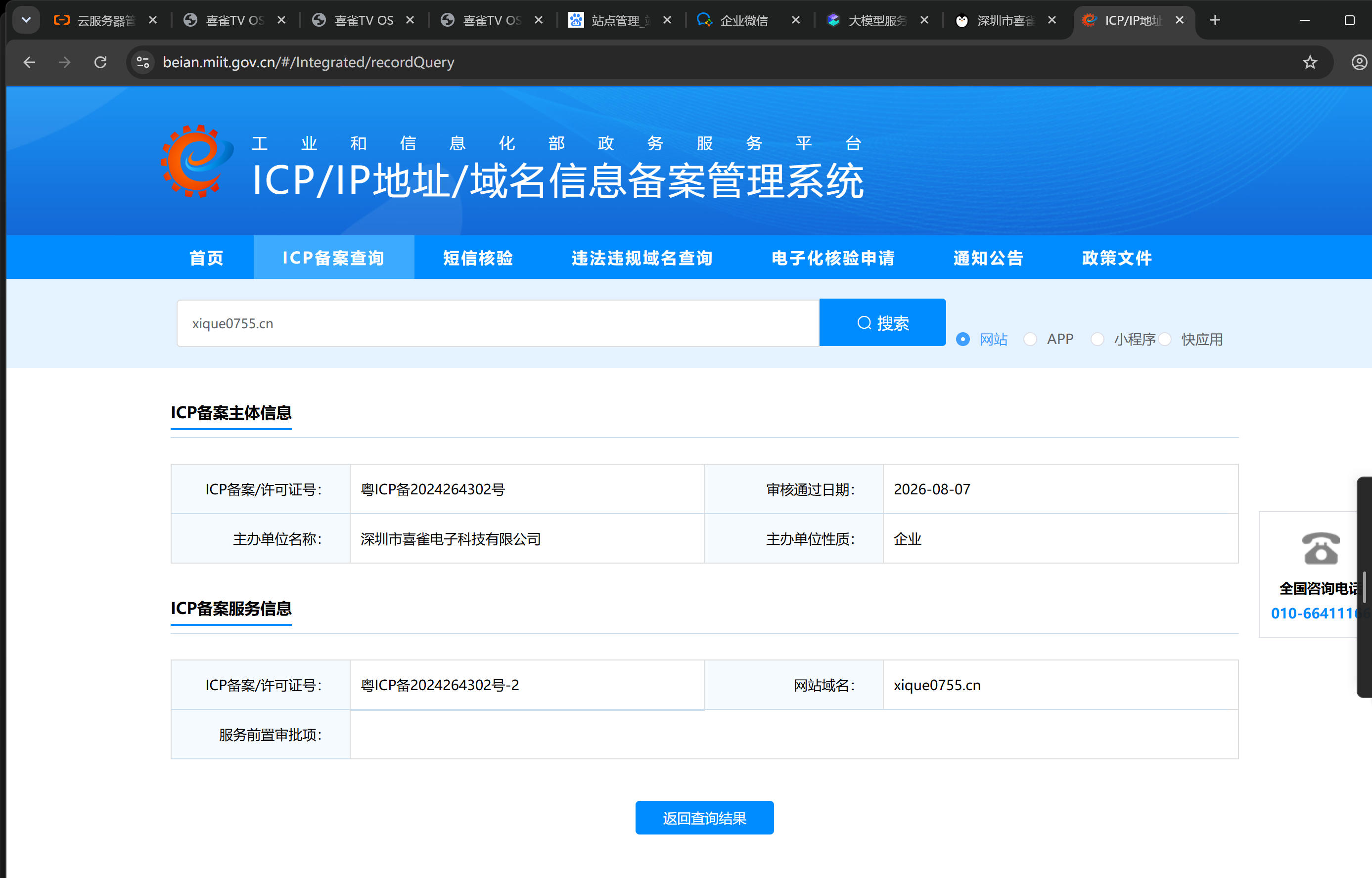Open 通知公告 navigation item
The width and height of the screenshot is (1372, 878).
click(x=988, y=258)
